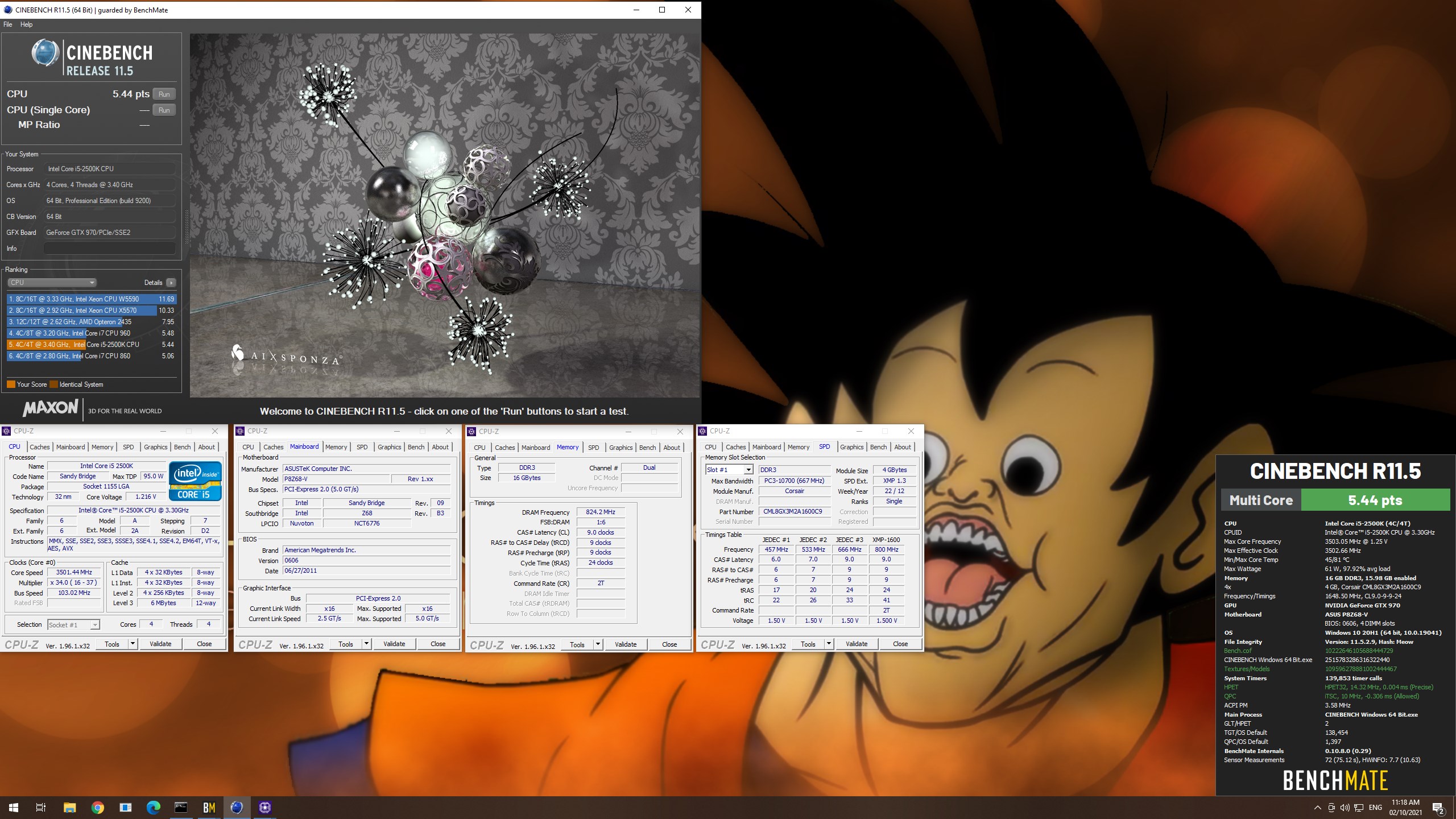1456x819 pixels.
Task: Click the 5.44 pts score in BenchMate panel
Action: tap(1375, 500)
